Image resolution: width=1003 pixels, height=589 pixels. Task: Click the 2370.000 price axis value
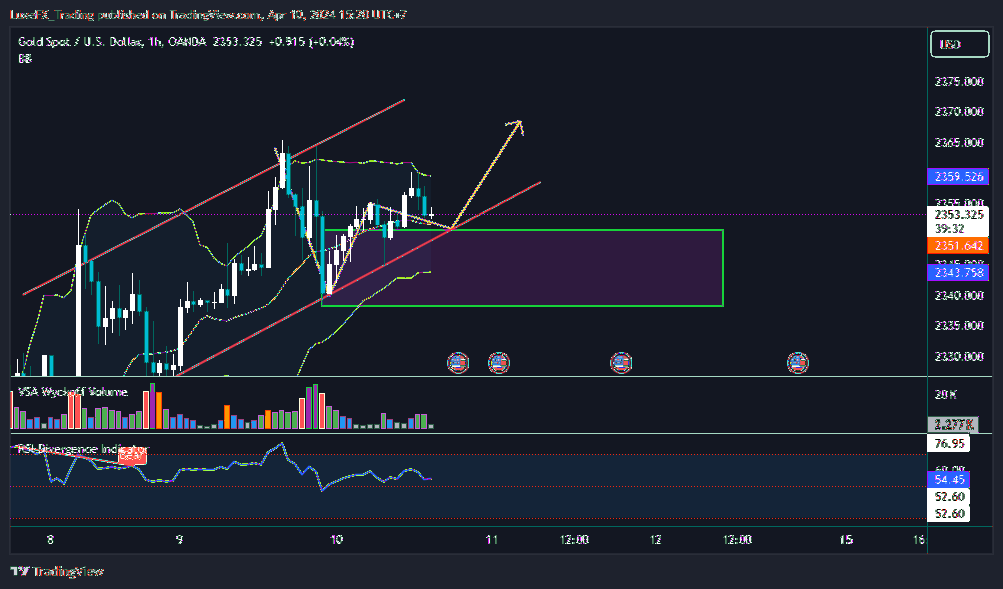point(958,111)
